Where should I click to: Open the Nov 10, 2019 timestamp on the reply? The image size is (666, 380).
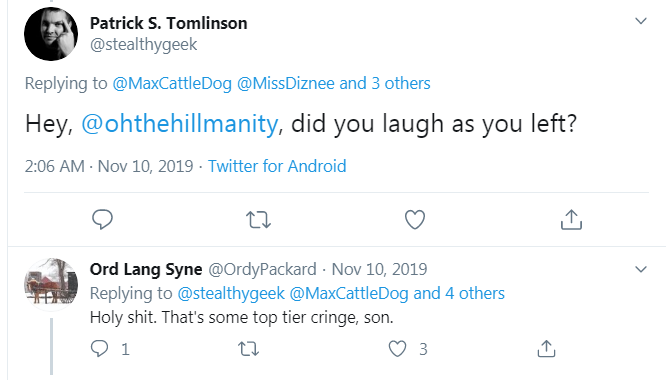pyautogui.click(x=379, y=269)
